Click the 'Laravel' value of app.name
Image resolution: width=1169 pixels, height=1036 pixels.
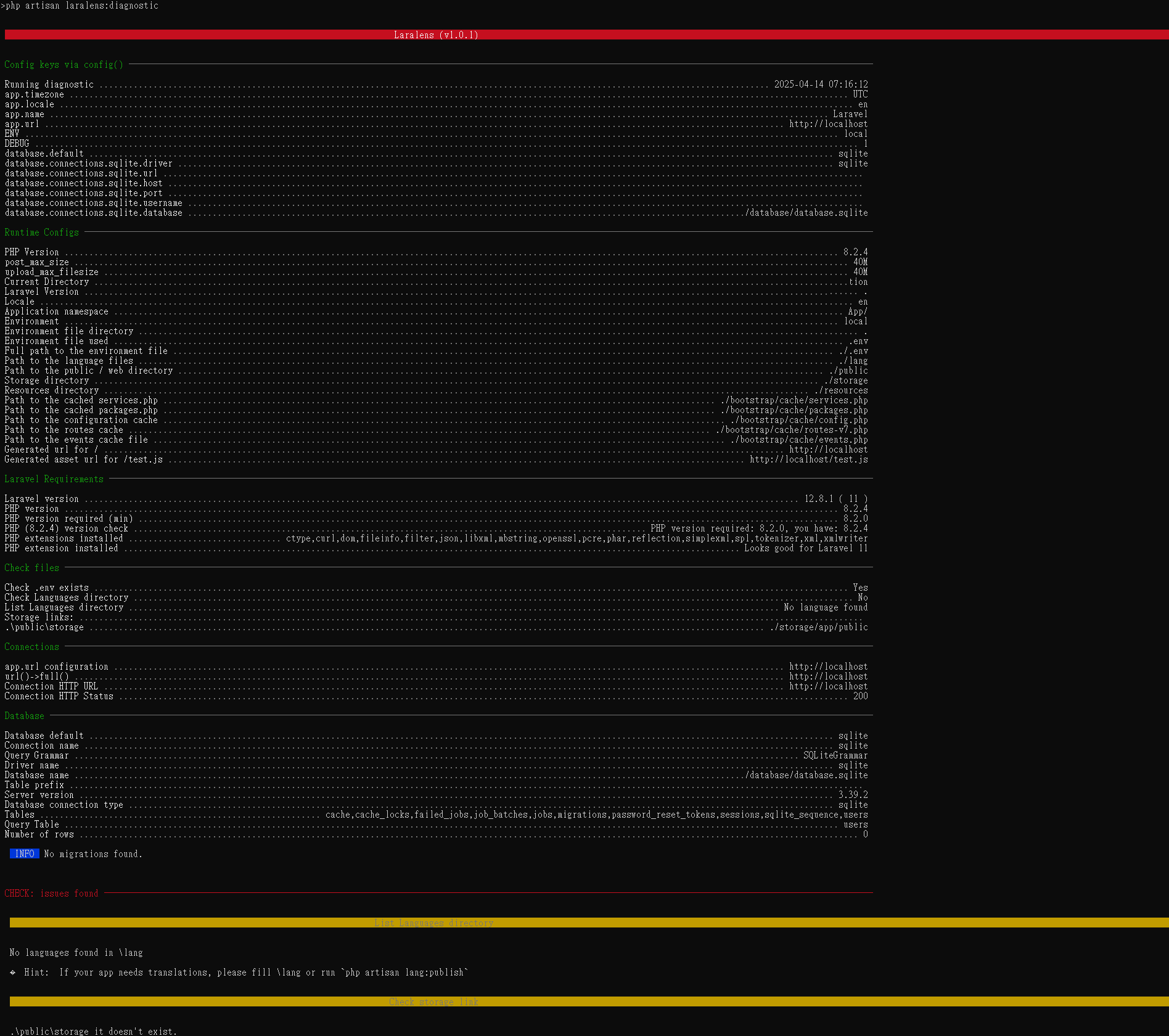(x=850, y=114)
